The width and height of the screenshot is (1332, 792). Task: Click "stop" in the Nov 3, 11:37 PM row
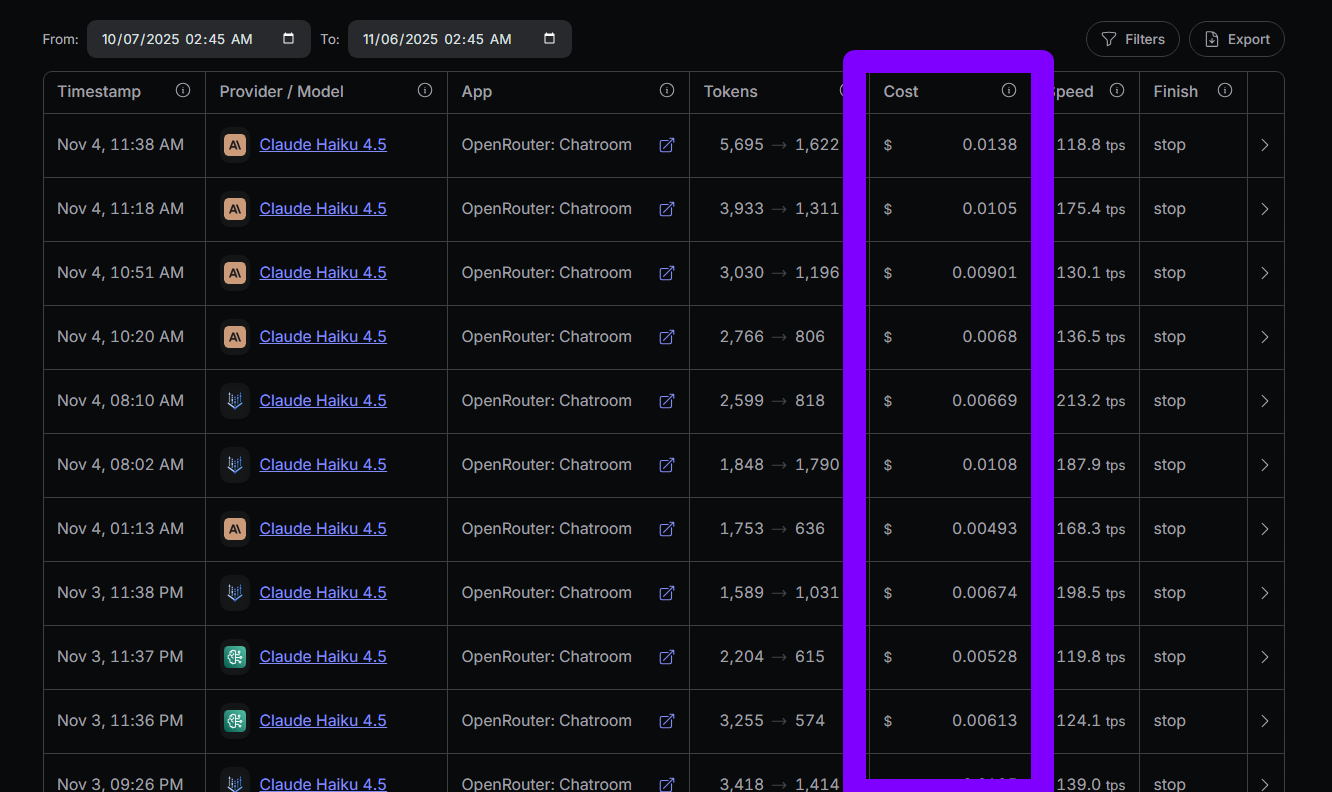(1170, 657)
